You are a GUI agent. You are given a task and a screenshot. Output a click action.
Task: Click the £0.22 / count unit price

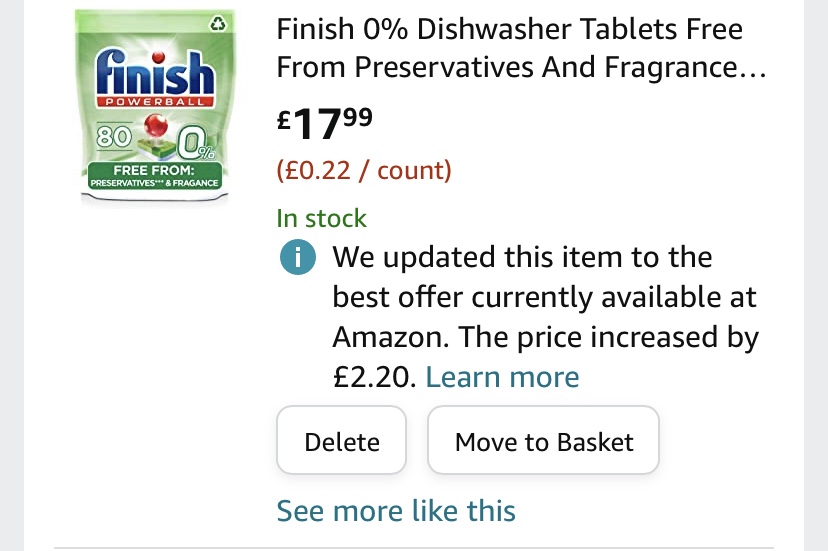coord(364,170)
